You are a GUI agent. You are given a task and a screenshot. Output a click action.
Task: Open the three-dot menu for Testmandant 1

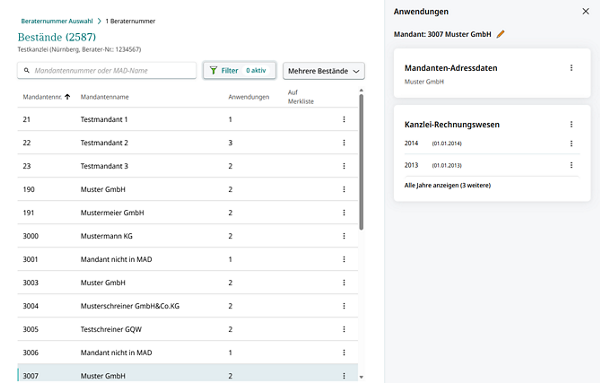coord(344,119)
